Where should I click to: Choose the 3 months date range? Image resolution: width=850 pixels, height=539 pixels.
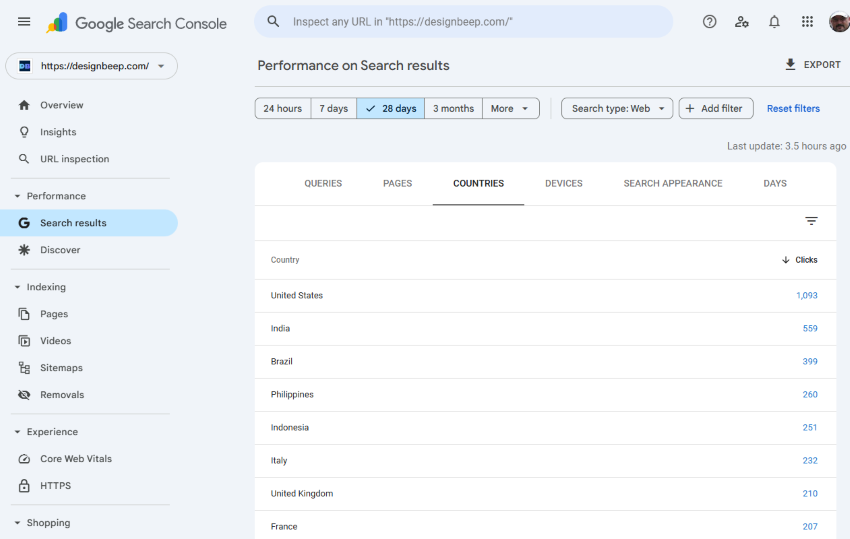(x=453, y=109)
